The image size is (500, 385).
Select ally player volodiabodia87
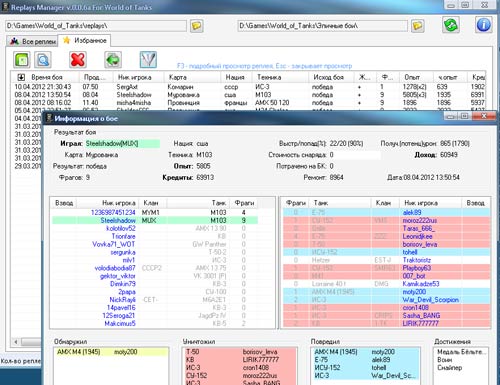click(x=155, y=268)
